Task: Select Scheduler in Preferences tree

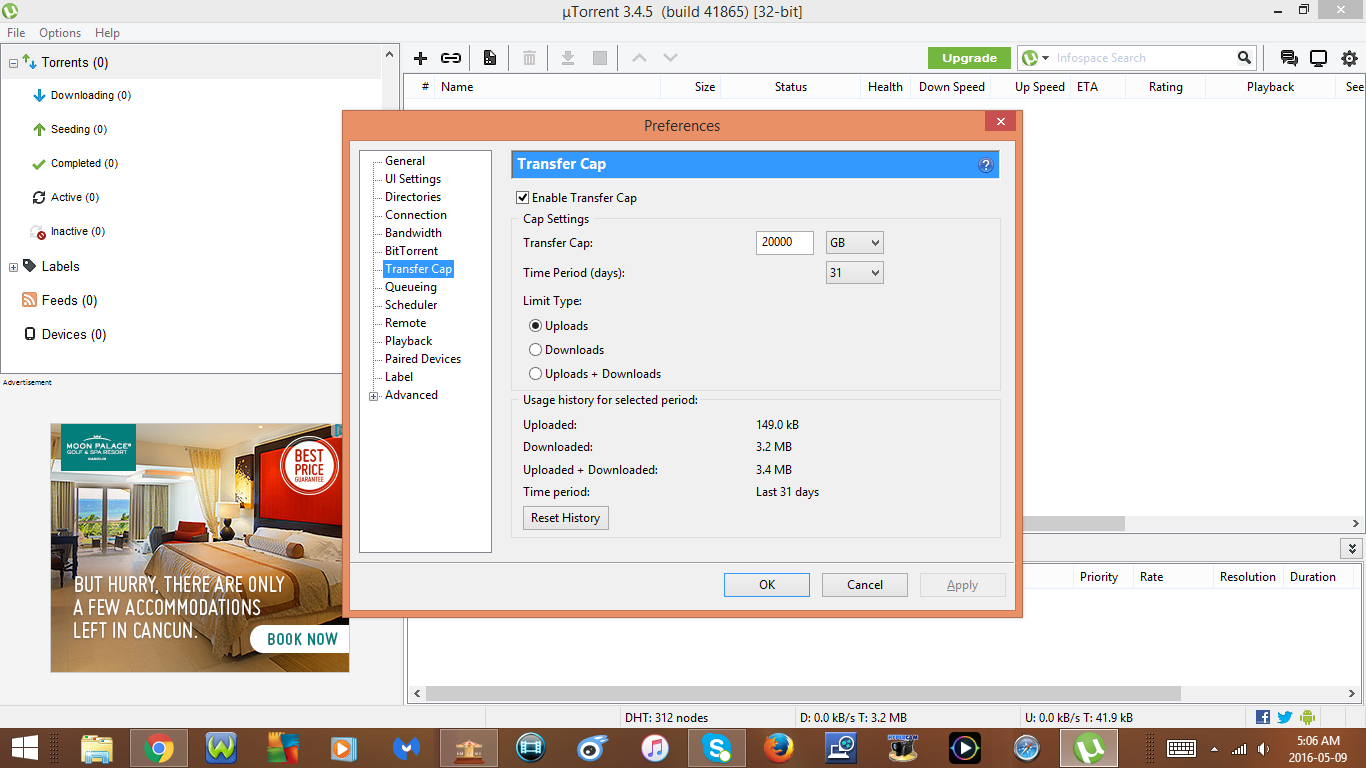Action: pyautogui.click(x=411, y=305)
